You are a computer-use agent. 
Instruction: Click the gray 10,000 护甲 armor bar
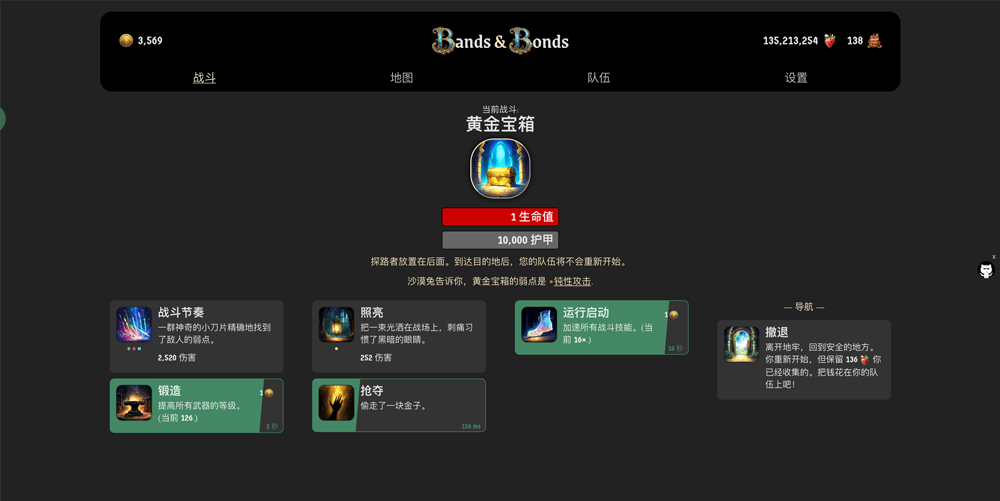pos(500,240)
